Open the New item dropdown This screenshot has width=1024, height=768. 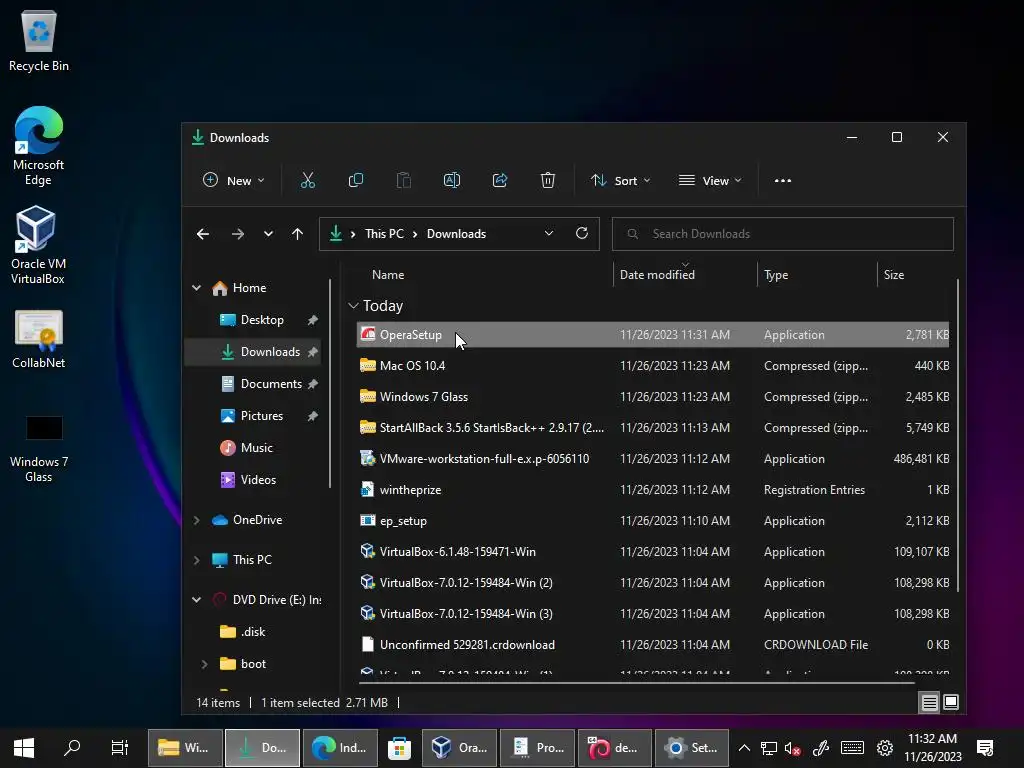[x=234, y=180]
